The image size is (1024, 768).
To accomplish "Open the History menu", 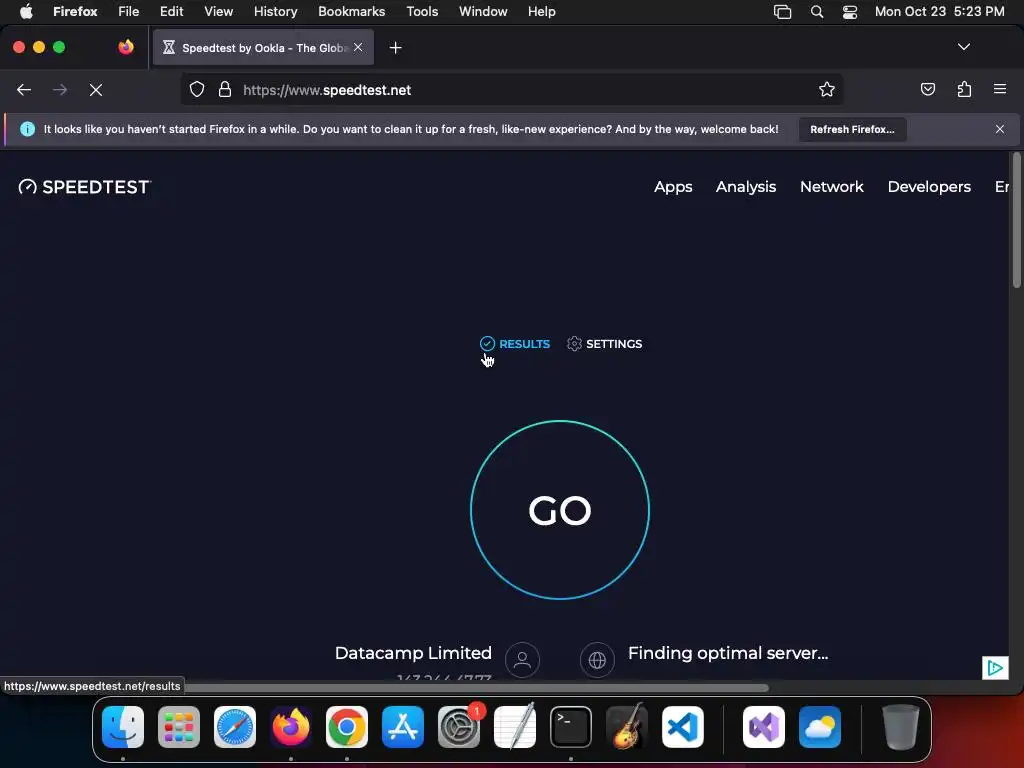I will click(275, 12).
